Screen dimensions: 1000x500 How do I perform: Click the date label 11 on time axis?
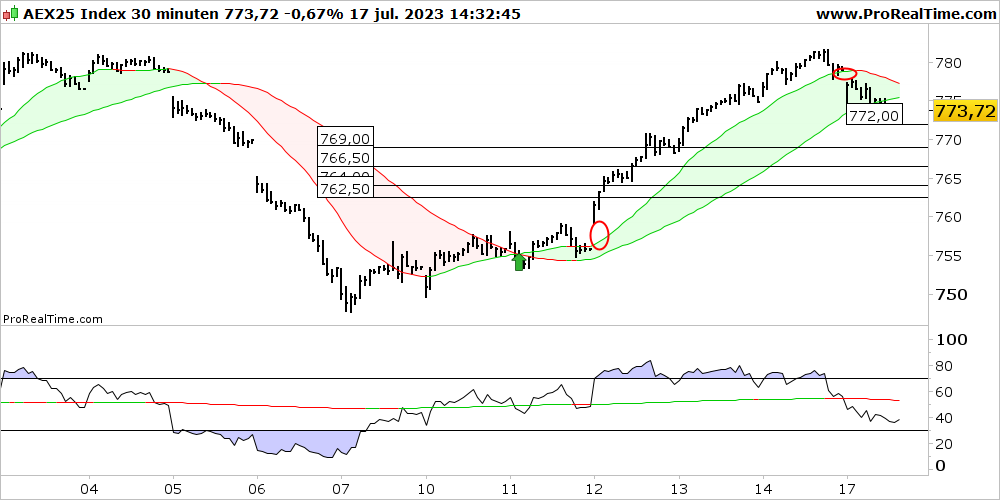(510, 488)
